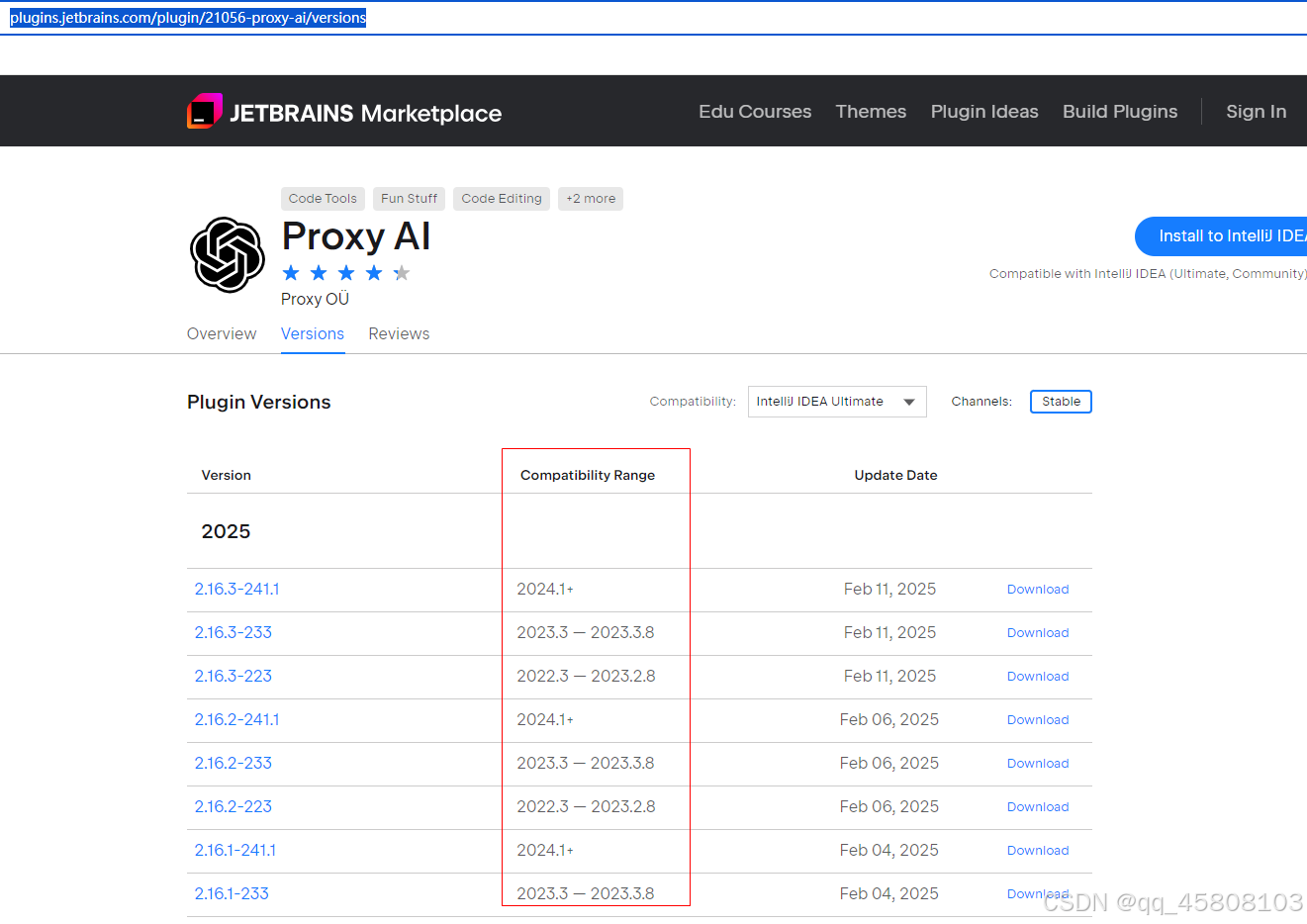Click the Fun Stuff tag

click(409, 199)
